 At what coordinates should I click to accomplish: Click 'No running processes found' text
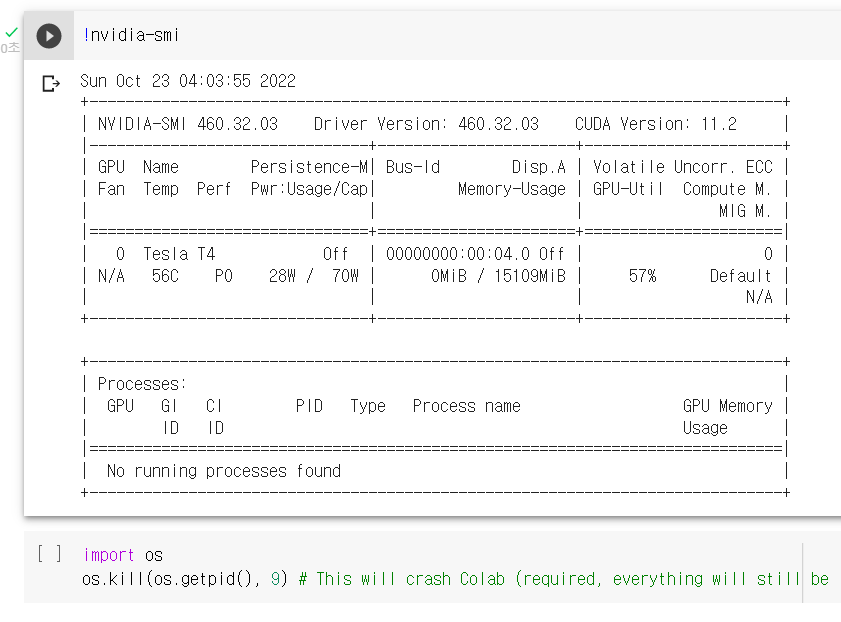click(x=224, y=471)
